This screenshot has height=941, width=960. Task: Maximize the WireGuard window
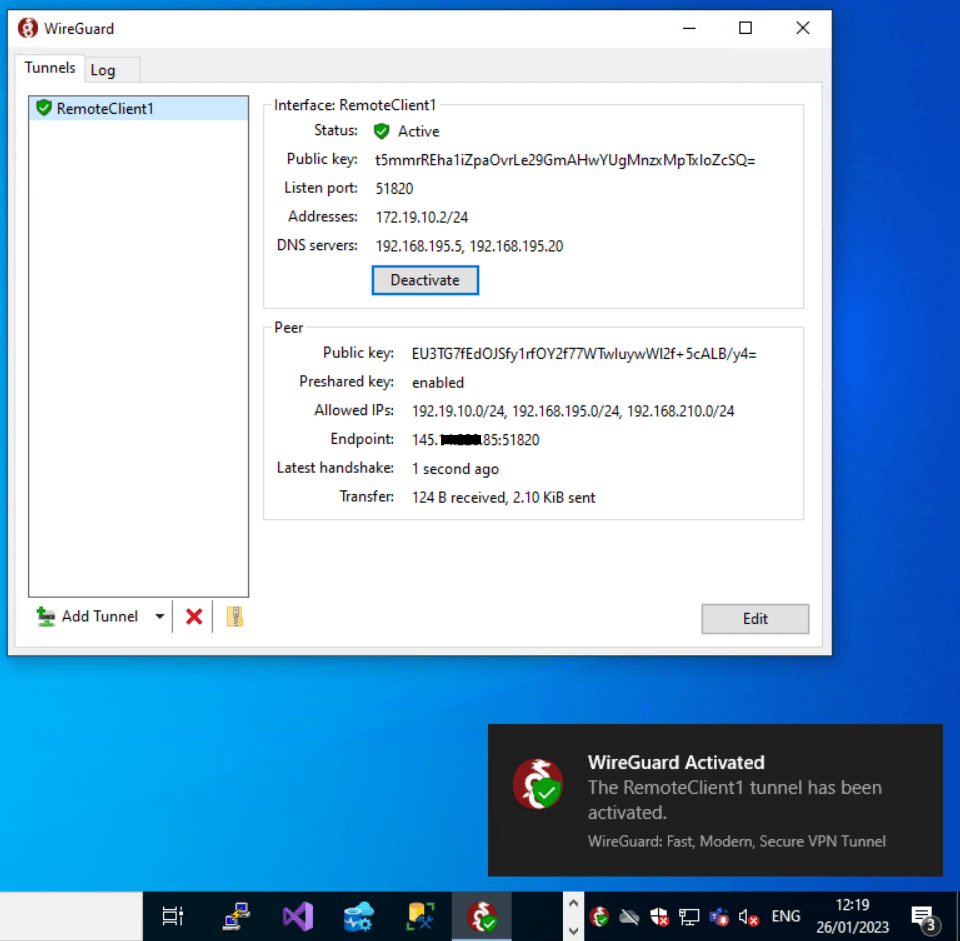pyautogui.click(x=745, y=28)
